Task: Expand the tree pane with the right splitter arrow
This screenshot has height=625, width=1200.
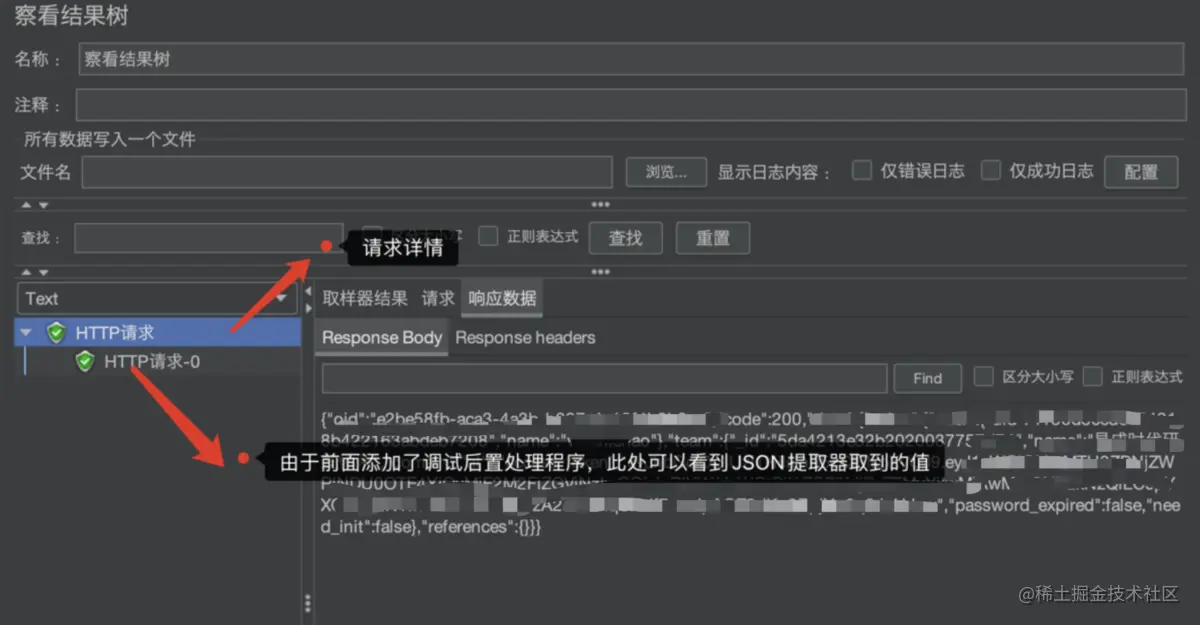Action: (308, 307)
